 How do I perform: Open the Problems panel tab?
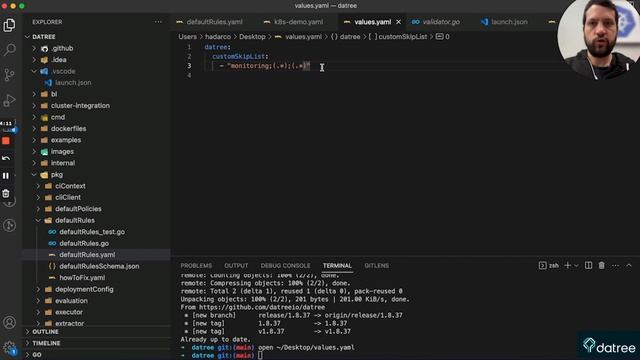[196, 266]
